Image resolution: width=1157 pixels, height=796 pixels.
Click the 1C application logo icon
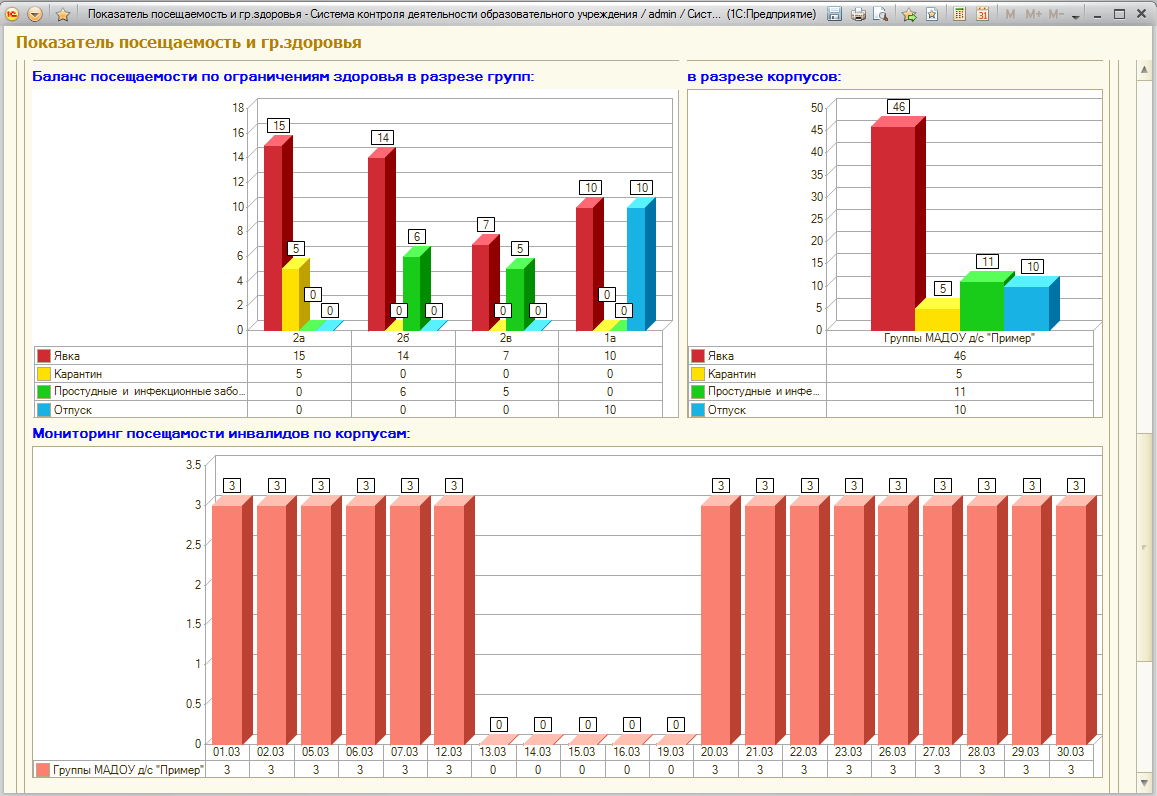[13, 14]
